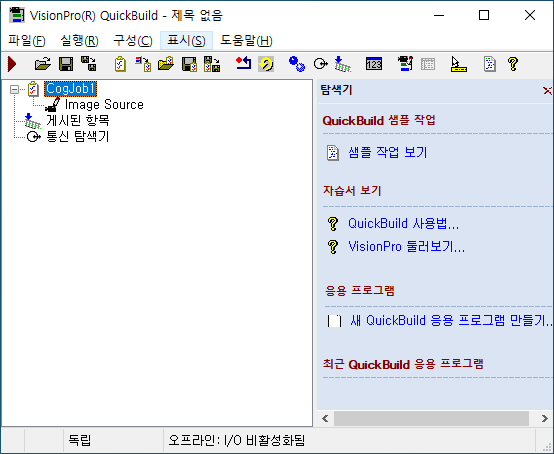The image size is (554, 454).
Task: Click the import job icon with arrow
Action: point(143,64)
